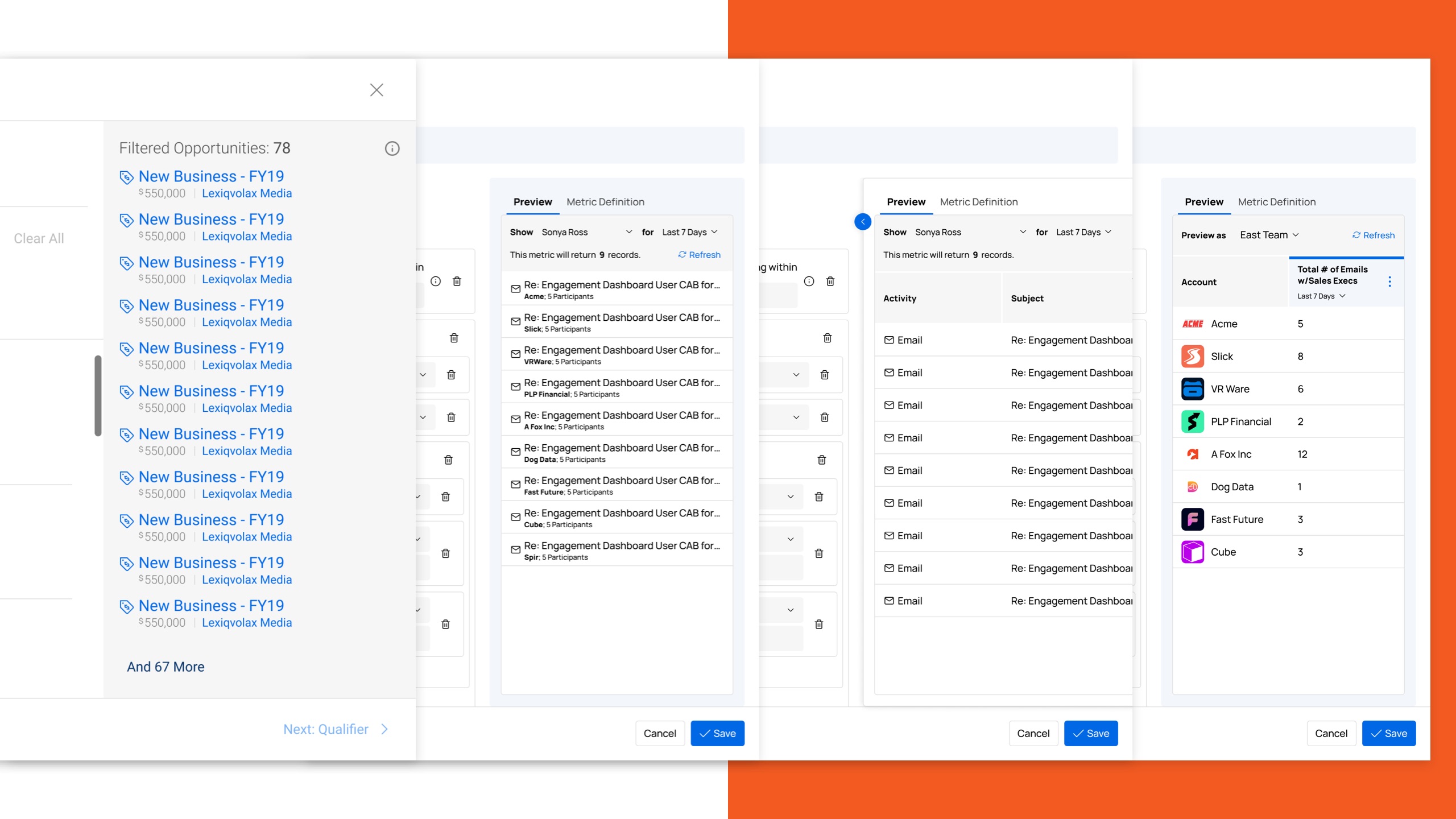1456x819 pixels.
Task: Click the rightmost Save button
Action: 1388,733
